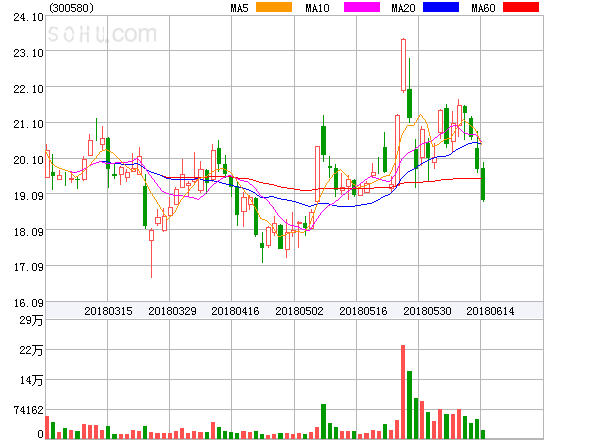Click the 14万 volume axis label
Screen dimensions: 600x440
31,380
